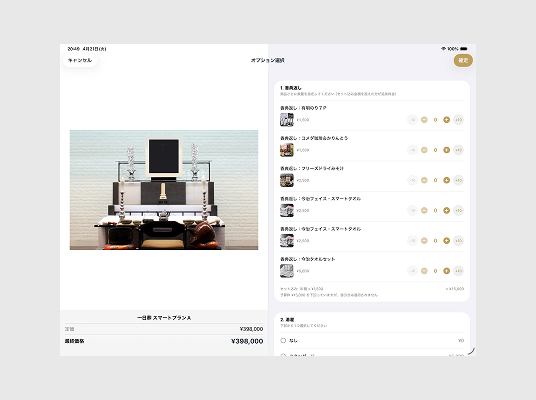This screenshot has height=400, width=536.
Task: Open the フリーズドライみそ汁 product thumbnail
Action: pyautogui.click(x=287, y=180)
